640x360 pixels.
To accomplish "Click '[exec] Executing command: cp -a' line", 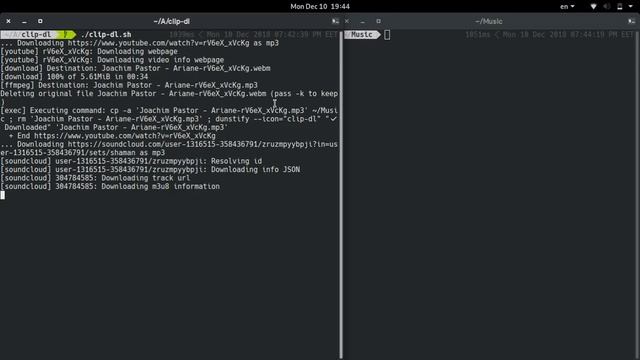I will (169, 111).
